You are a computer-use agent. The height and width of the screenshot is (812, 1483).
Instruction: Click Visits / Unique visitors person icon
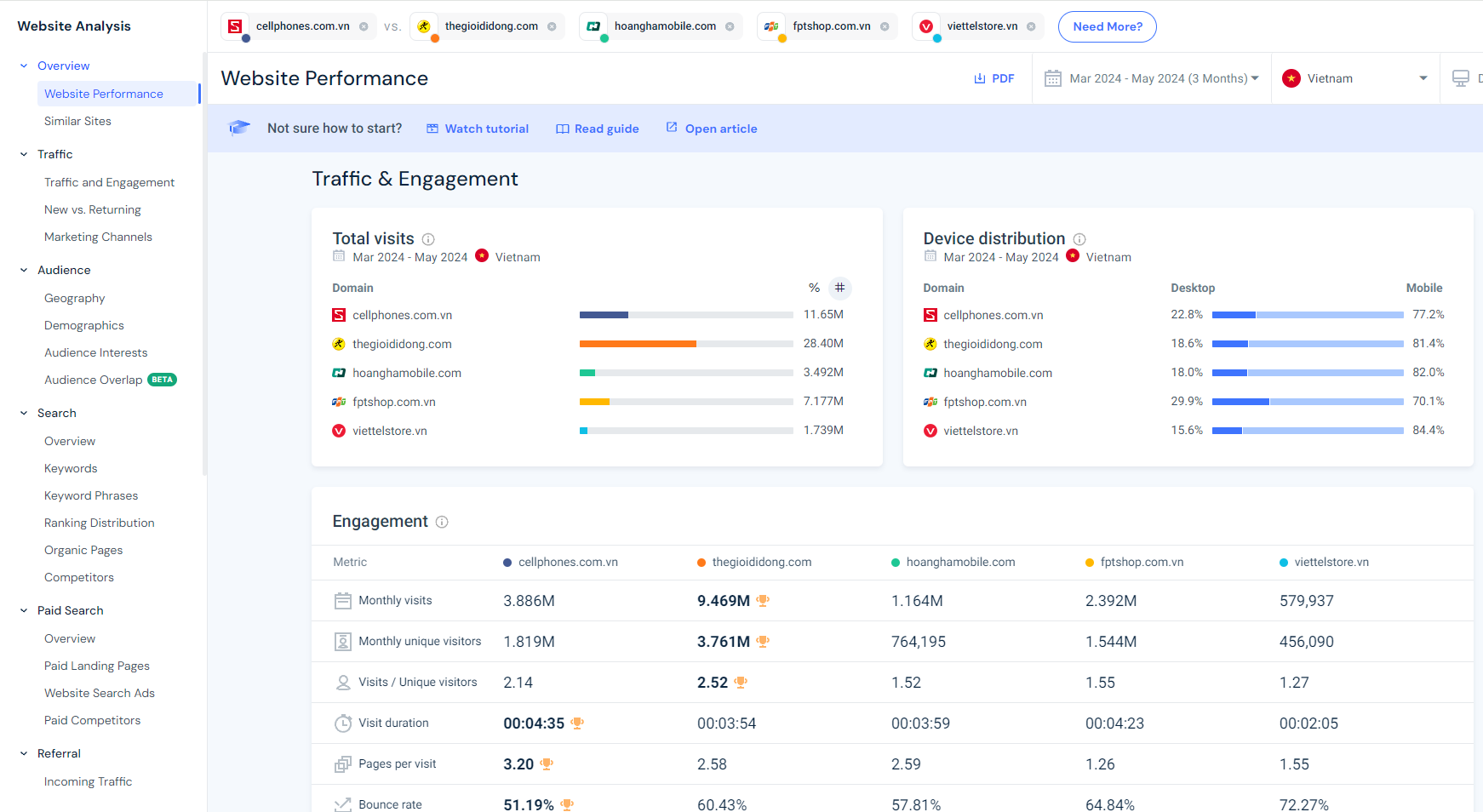(x=343, y=683)
